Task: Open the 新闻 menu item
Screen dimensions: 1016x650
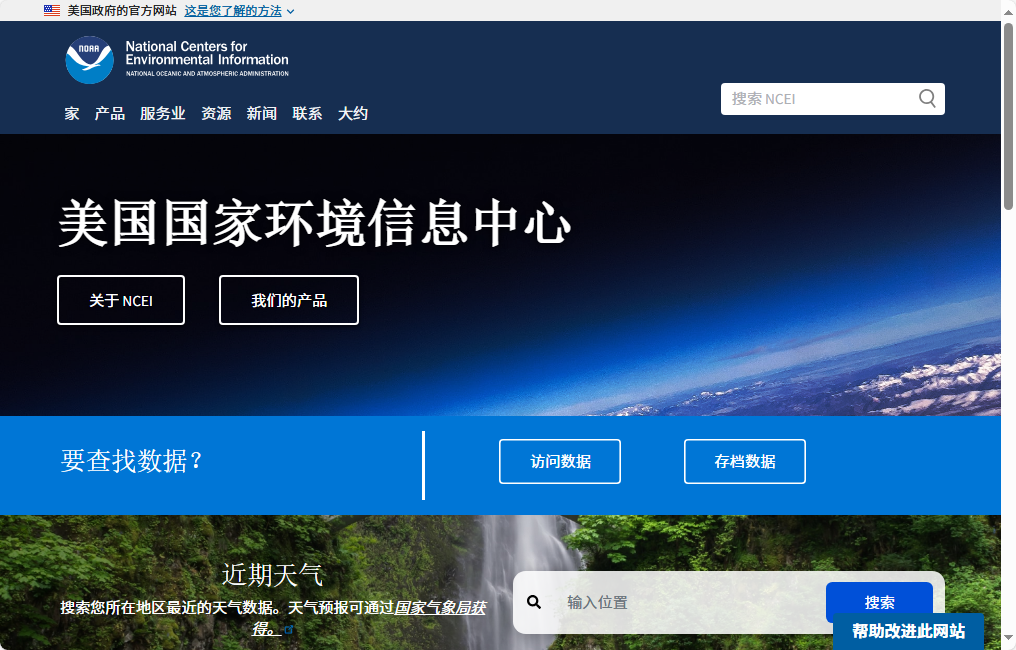Action: click(x=262, y=113)
